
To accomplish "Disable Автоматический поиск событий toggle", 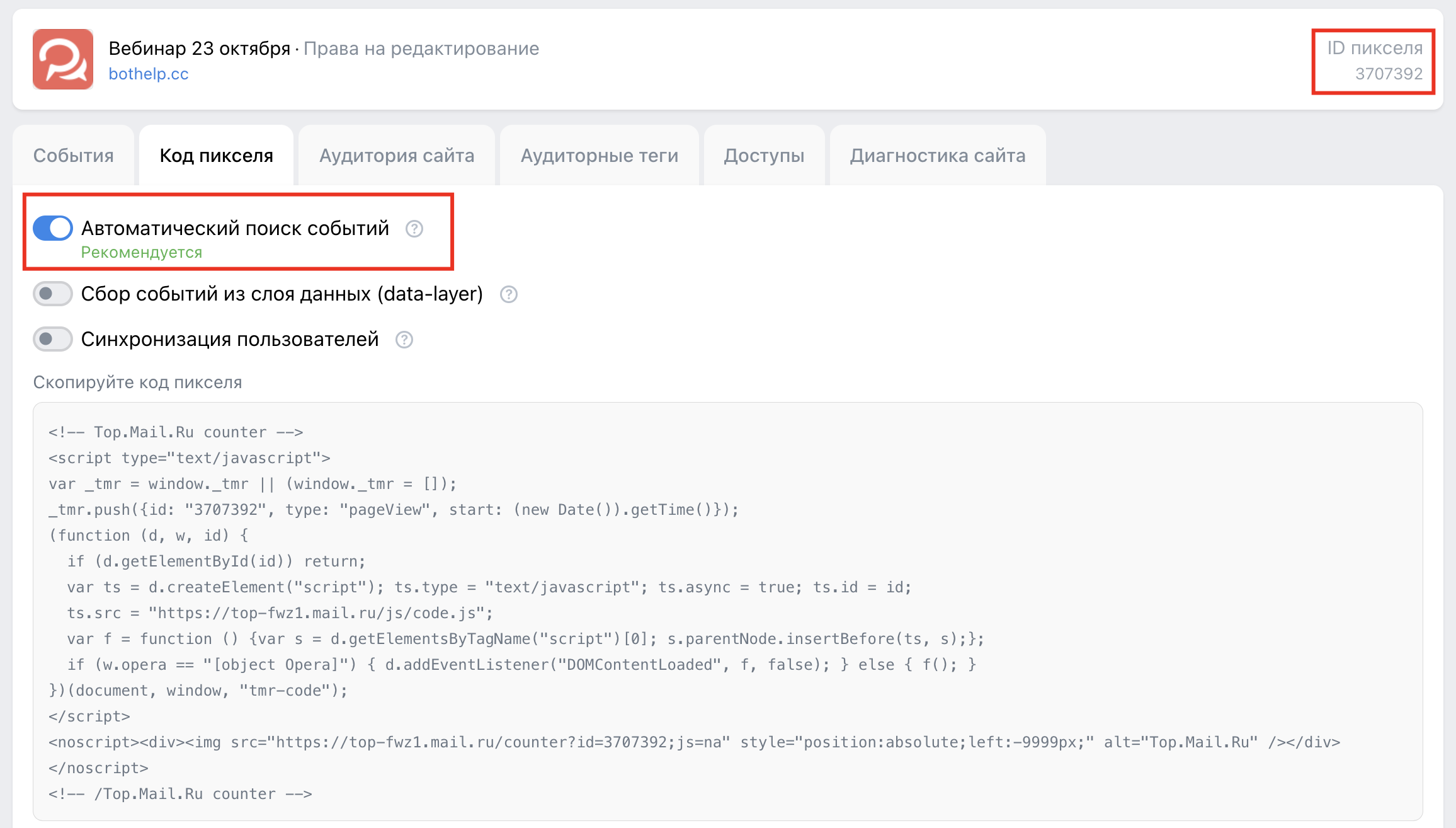I will coord(53,228).
